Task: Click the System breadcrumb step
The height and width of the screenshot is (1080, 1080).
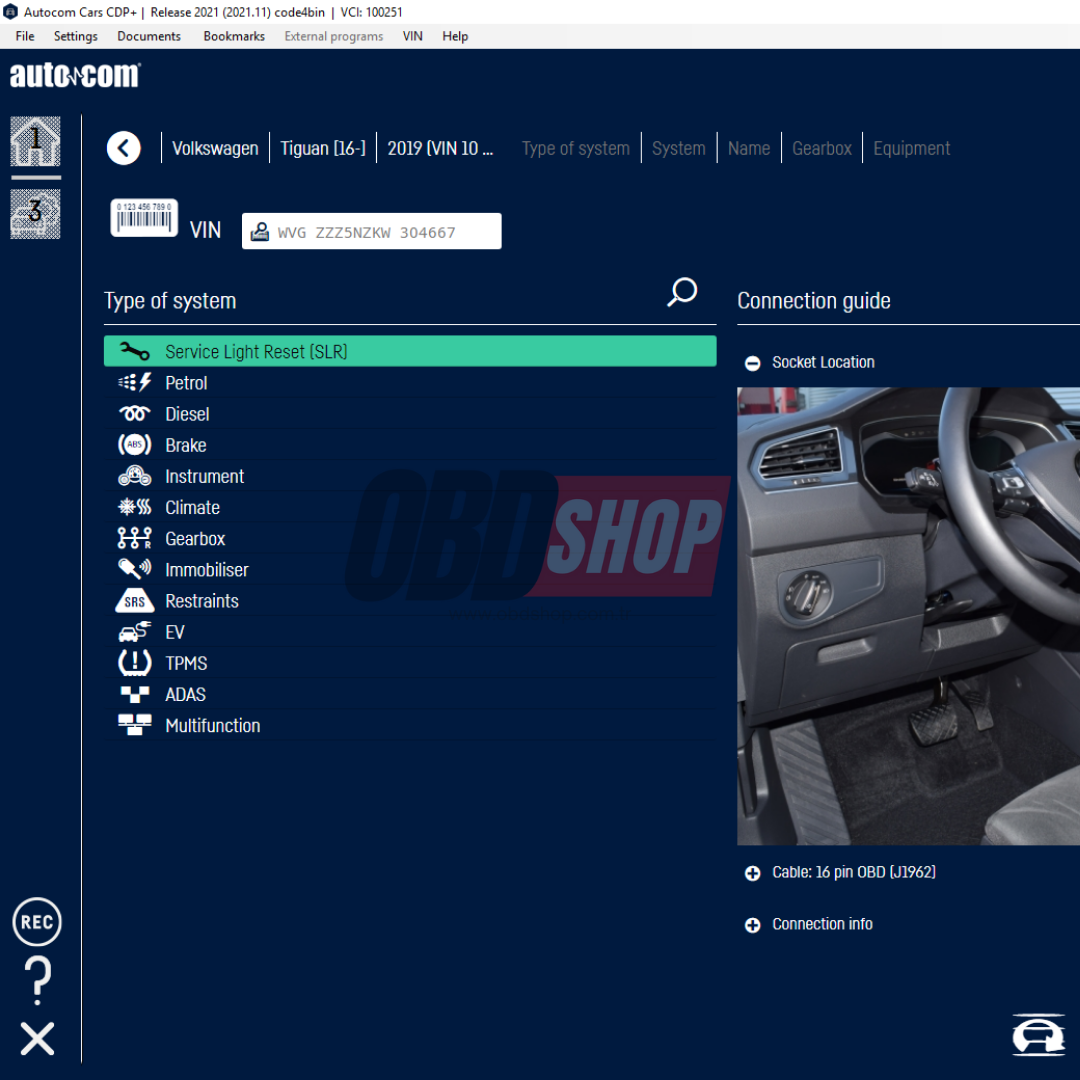Action: click(678, 148)
